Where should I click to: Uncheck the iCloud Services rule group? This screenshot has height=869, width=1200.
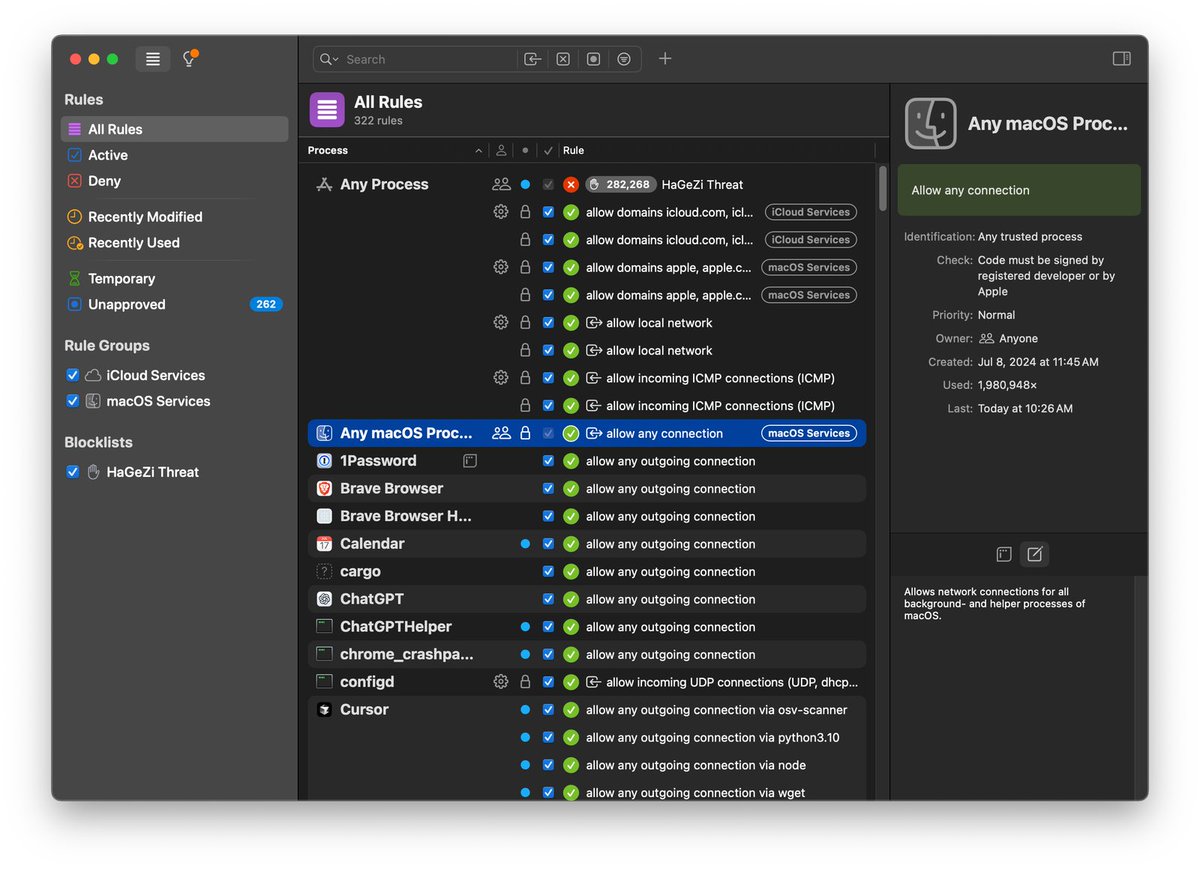click(72, 375)
